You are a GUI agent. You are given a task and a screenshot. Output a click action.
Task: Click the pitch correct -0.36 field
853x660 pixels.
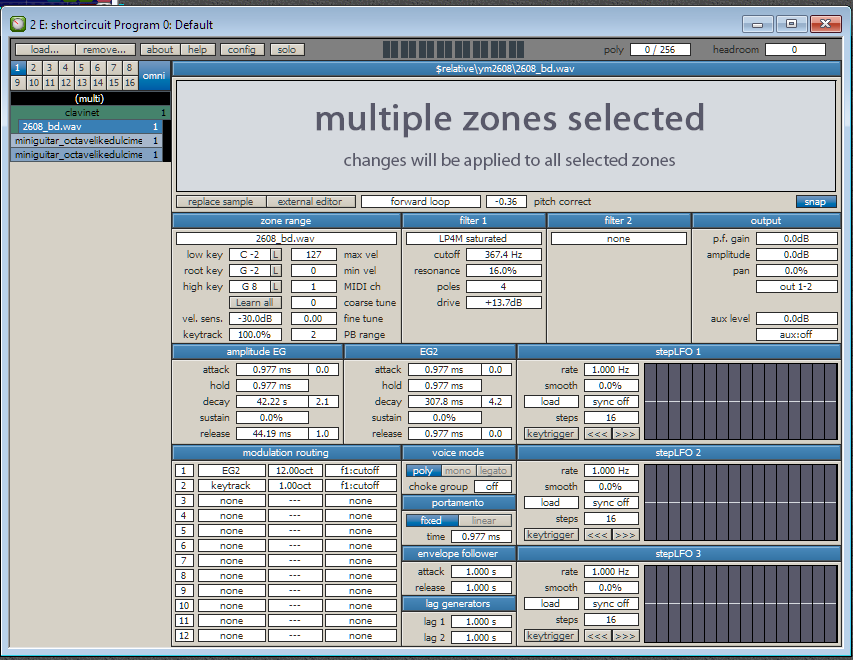[506, 201]
